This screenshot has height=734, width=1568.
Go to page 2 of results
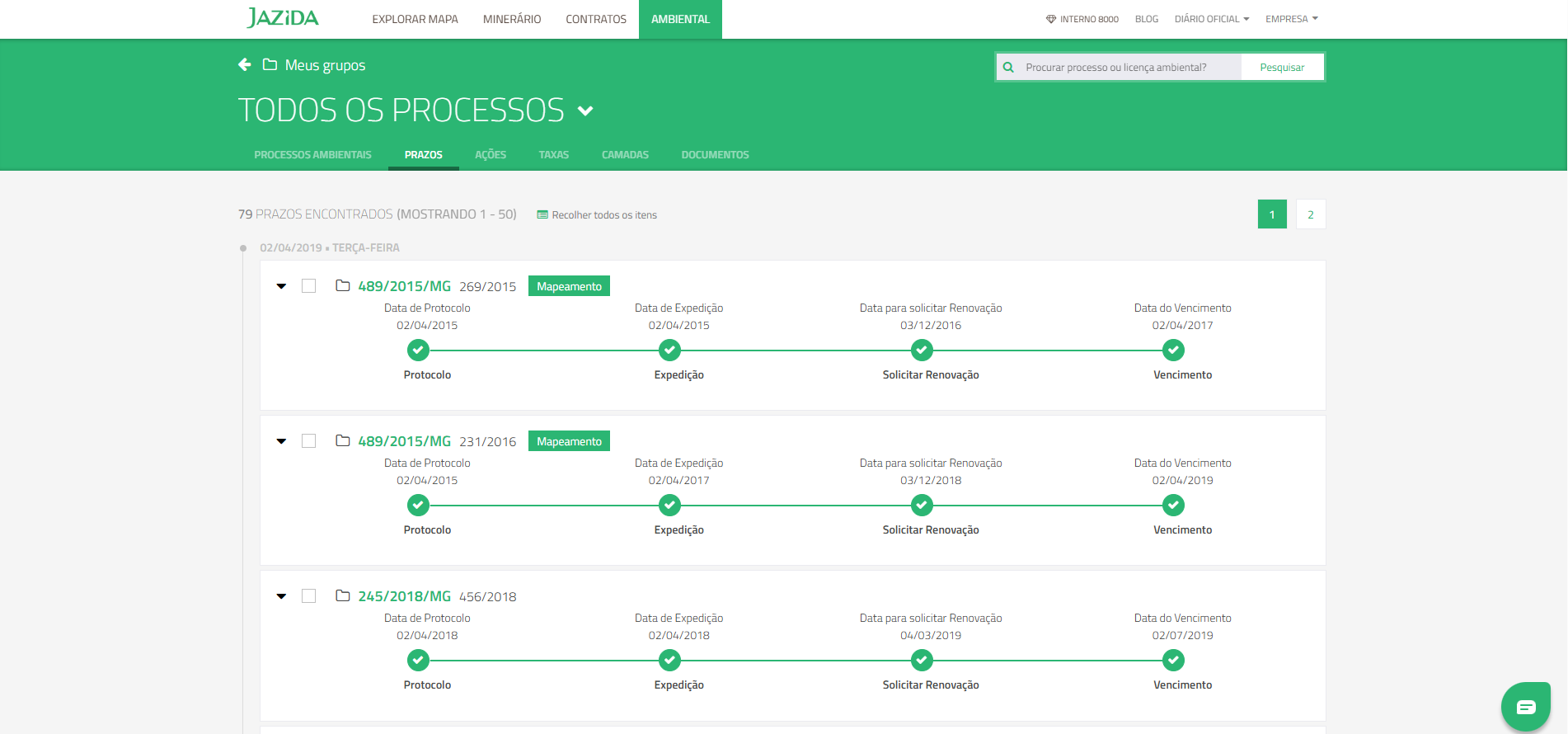pyautogui.click(x=1310, y=214)
